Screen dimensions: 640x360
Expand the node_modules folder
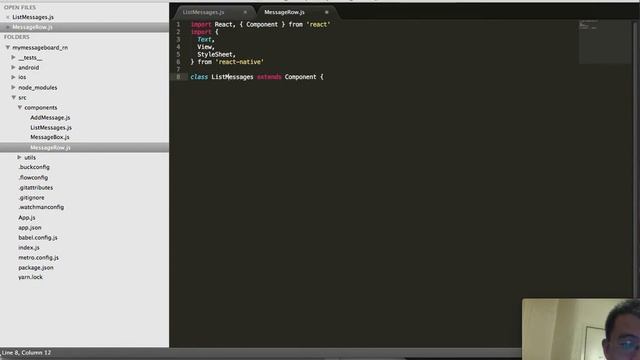(13, 87)
